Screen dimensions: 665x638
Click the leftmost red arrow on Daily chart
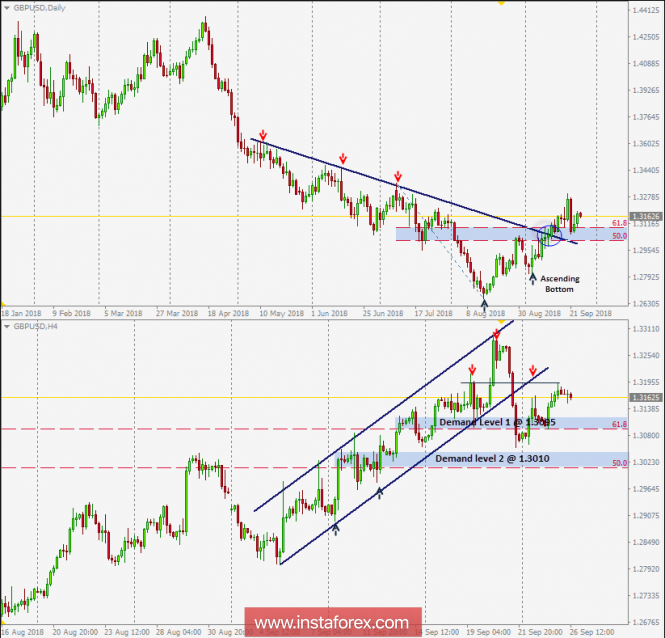click(x=263, y=134)
